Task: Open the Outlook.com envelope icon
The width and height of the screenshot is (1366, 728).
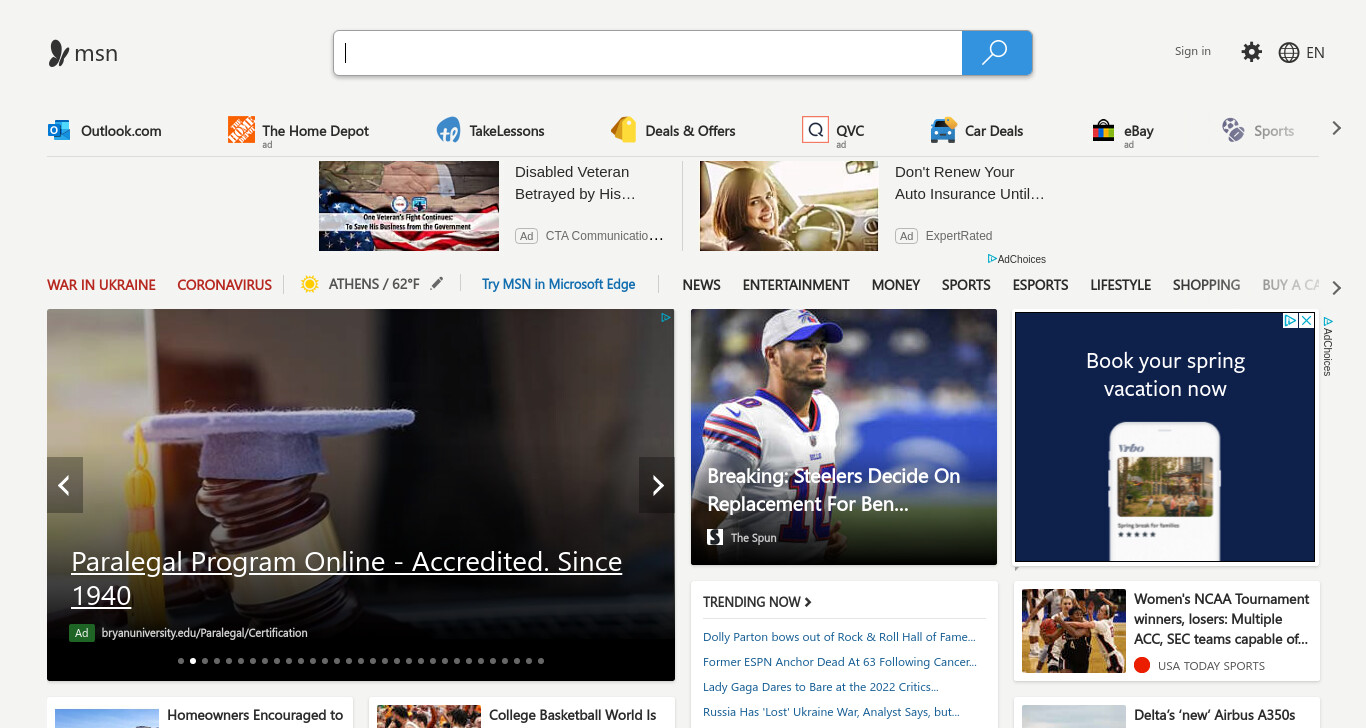Action: click(x=59, y=130)
